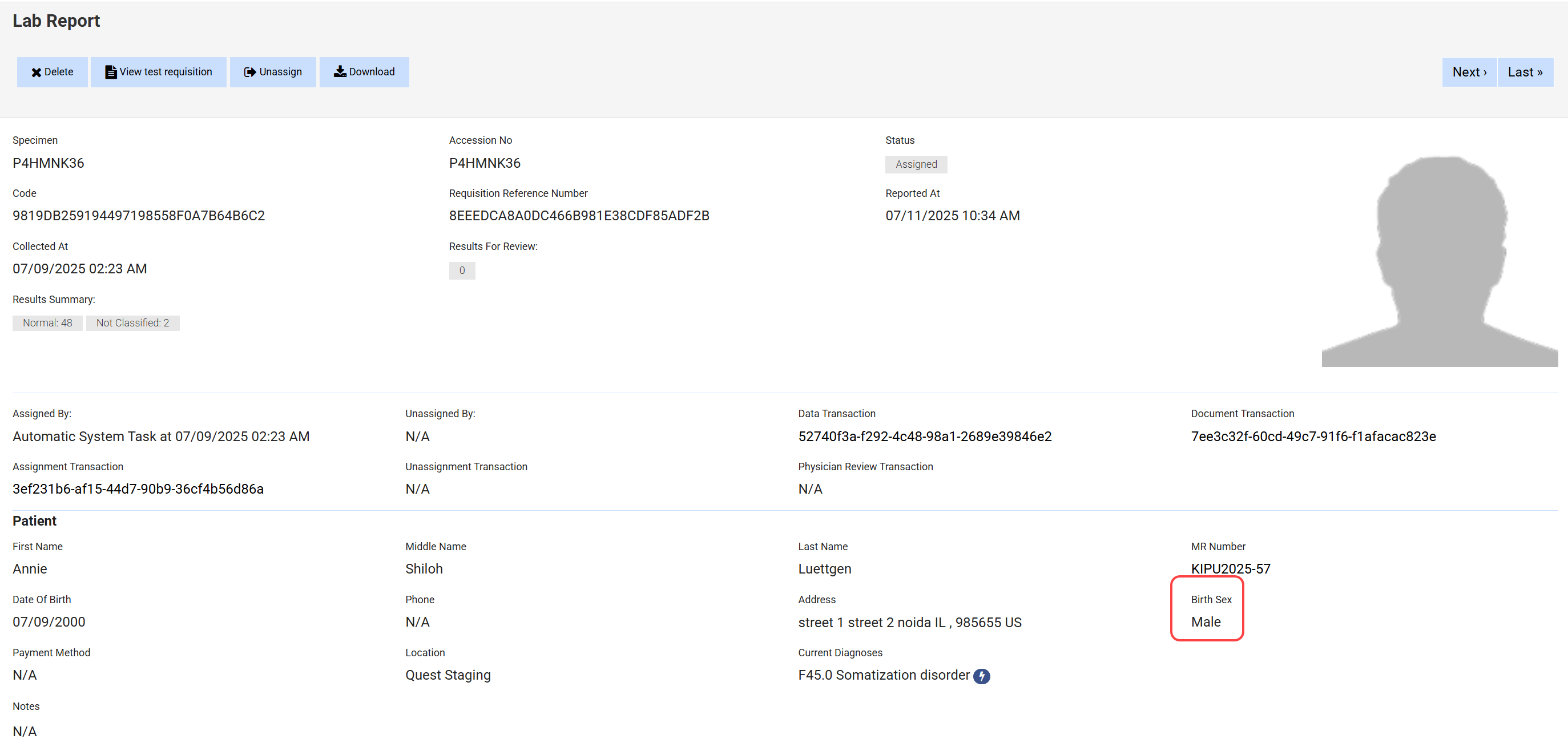Click the F45.0 Somatization disorder diagnosis
The height and width of the screenshot is (747, 1568).
click(883, 675)
